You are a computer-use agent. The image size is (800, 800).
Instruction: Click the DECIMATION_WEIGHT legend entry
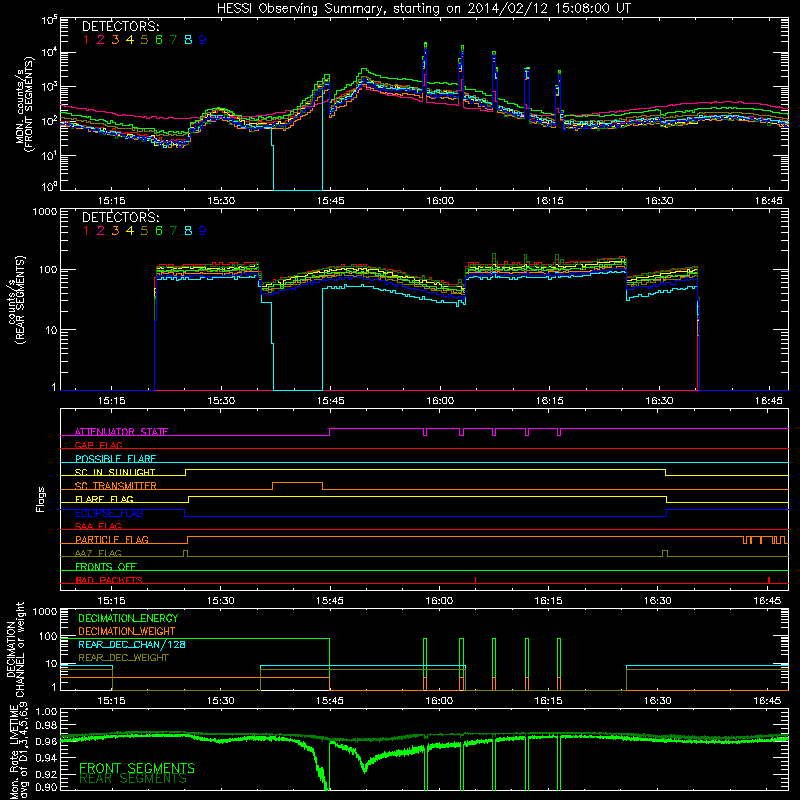pos(127,631)
